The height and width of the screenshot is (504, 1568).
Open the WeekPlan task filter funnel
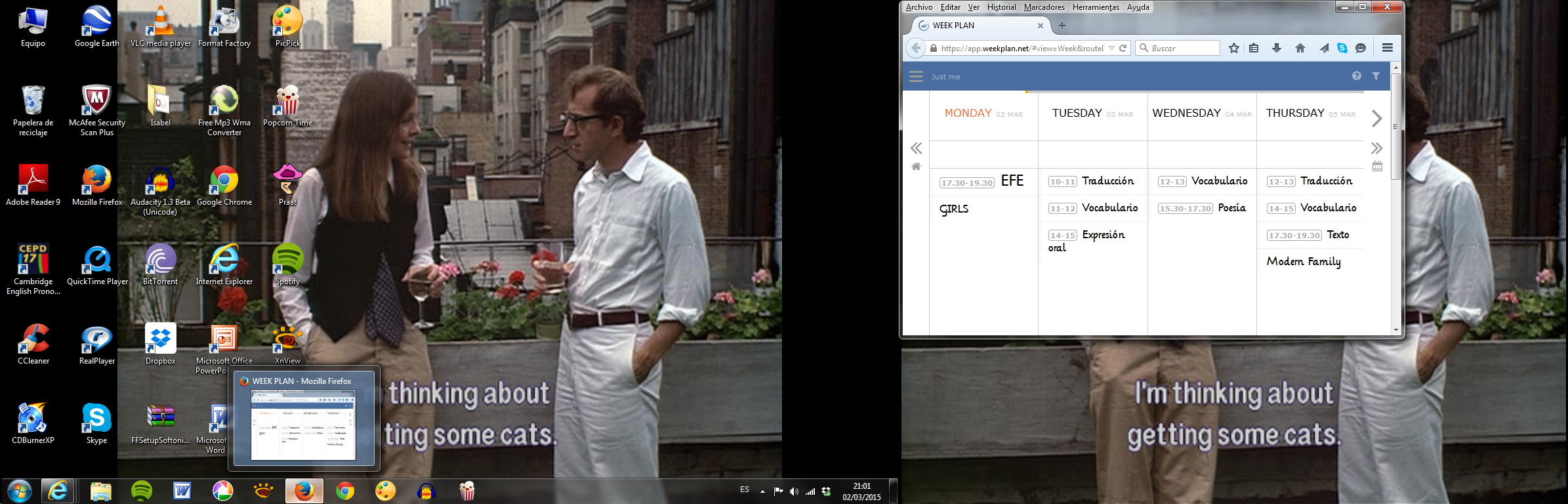pos(1376,76)
